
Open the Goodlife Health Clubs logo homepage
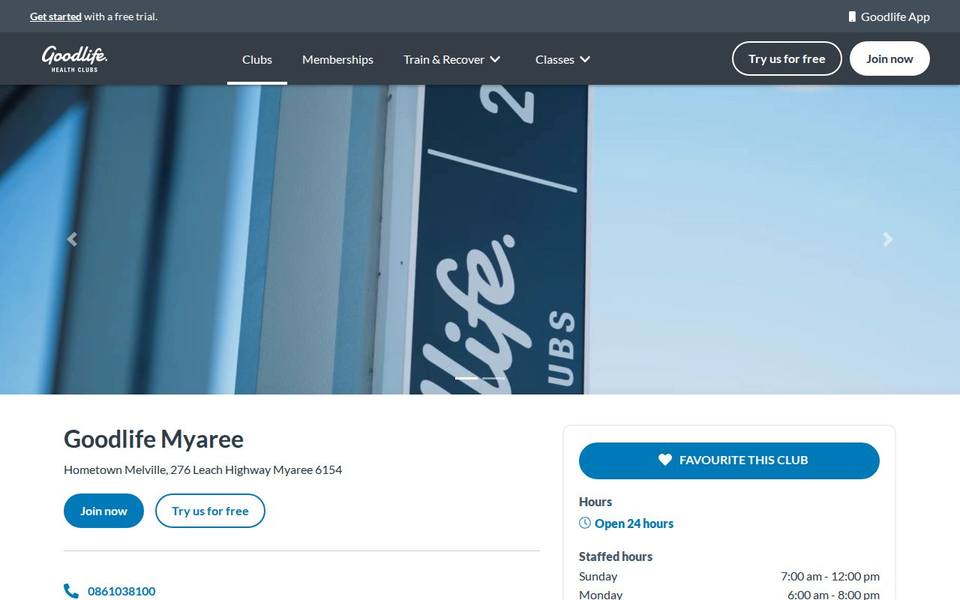click(x=74, y=59)
